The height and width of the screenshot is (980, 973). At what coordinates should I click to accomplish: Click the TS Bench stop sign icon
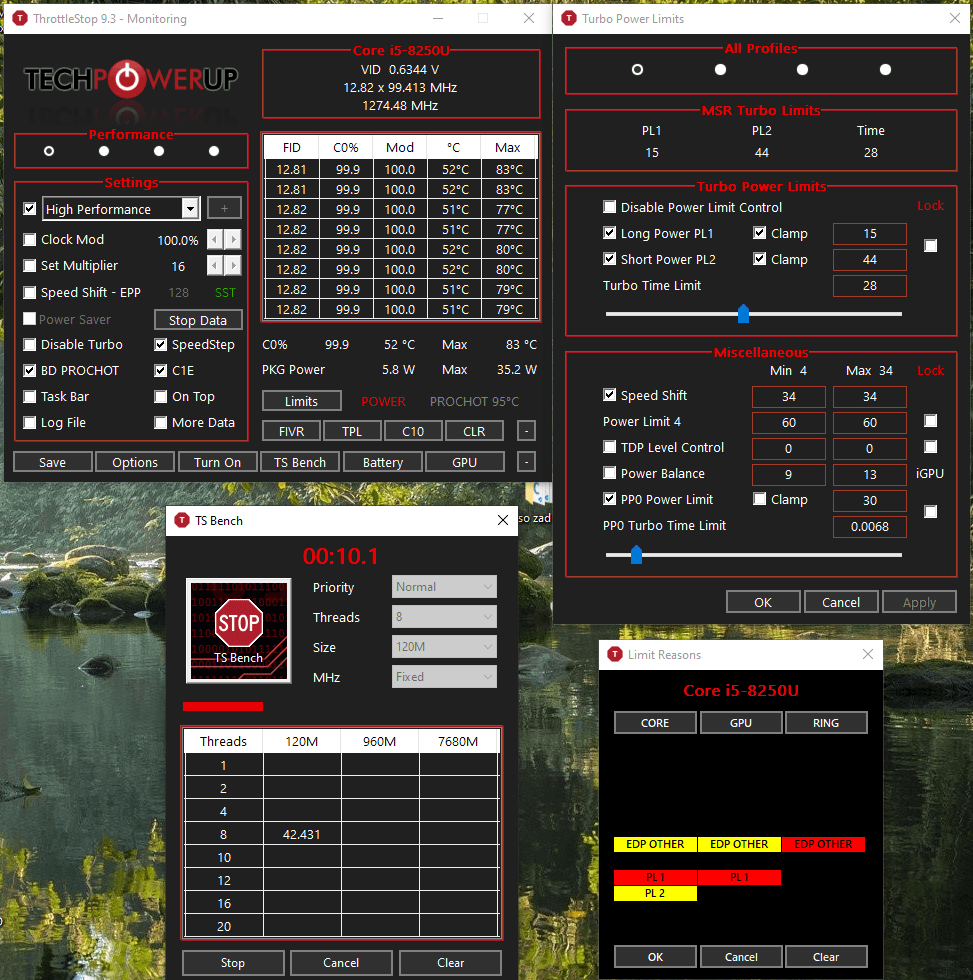[238, 630]
